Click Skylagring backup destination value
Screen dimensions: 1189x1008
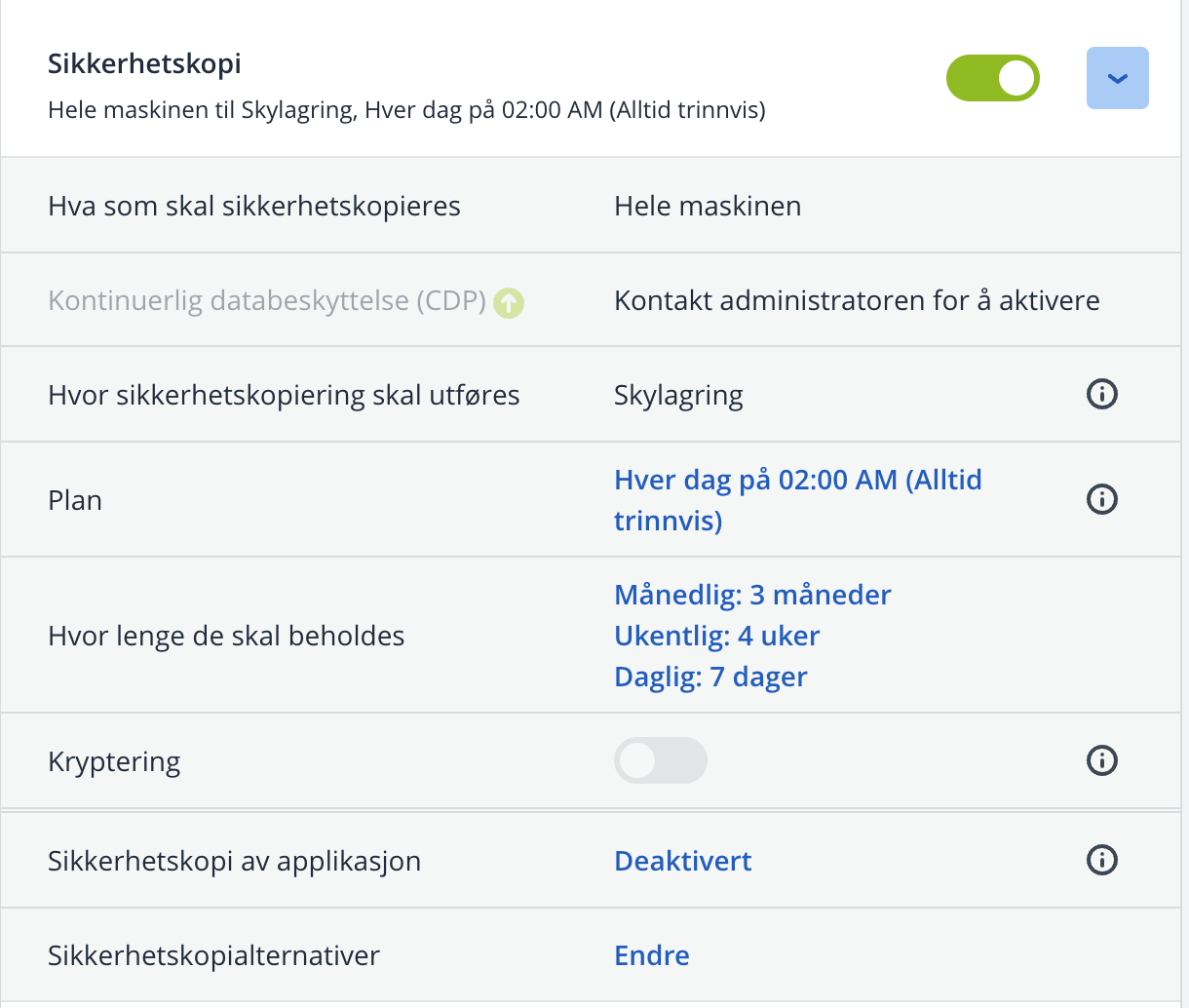coord(678,396)
